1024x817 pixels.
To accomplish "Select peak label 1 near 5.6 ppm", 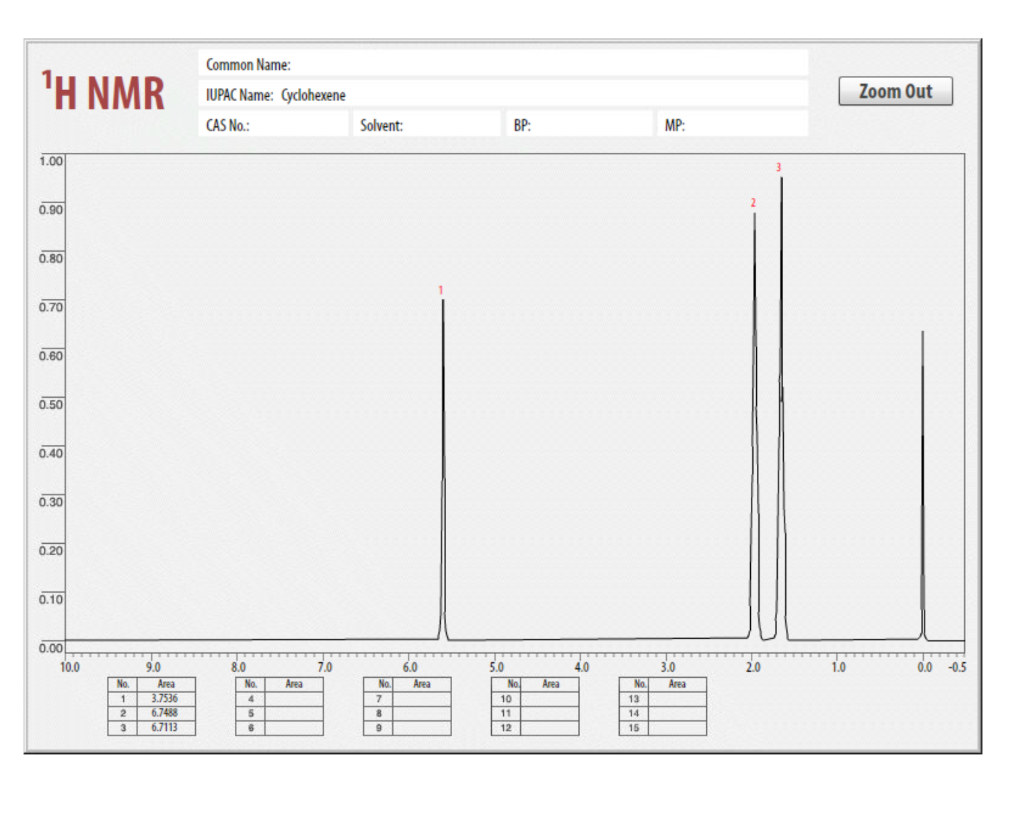I will (441, 290).
